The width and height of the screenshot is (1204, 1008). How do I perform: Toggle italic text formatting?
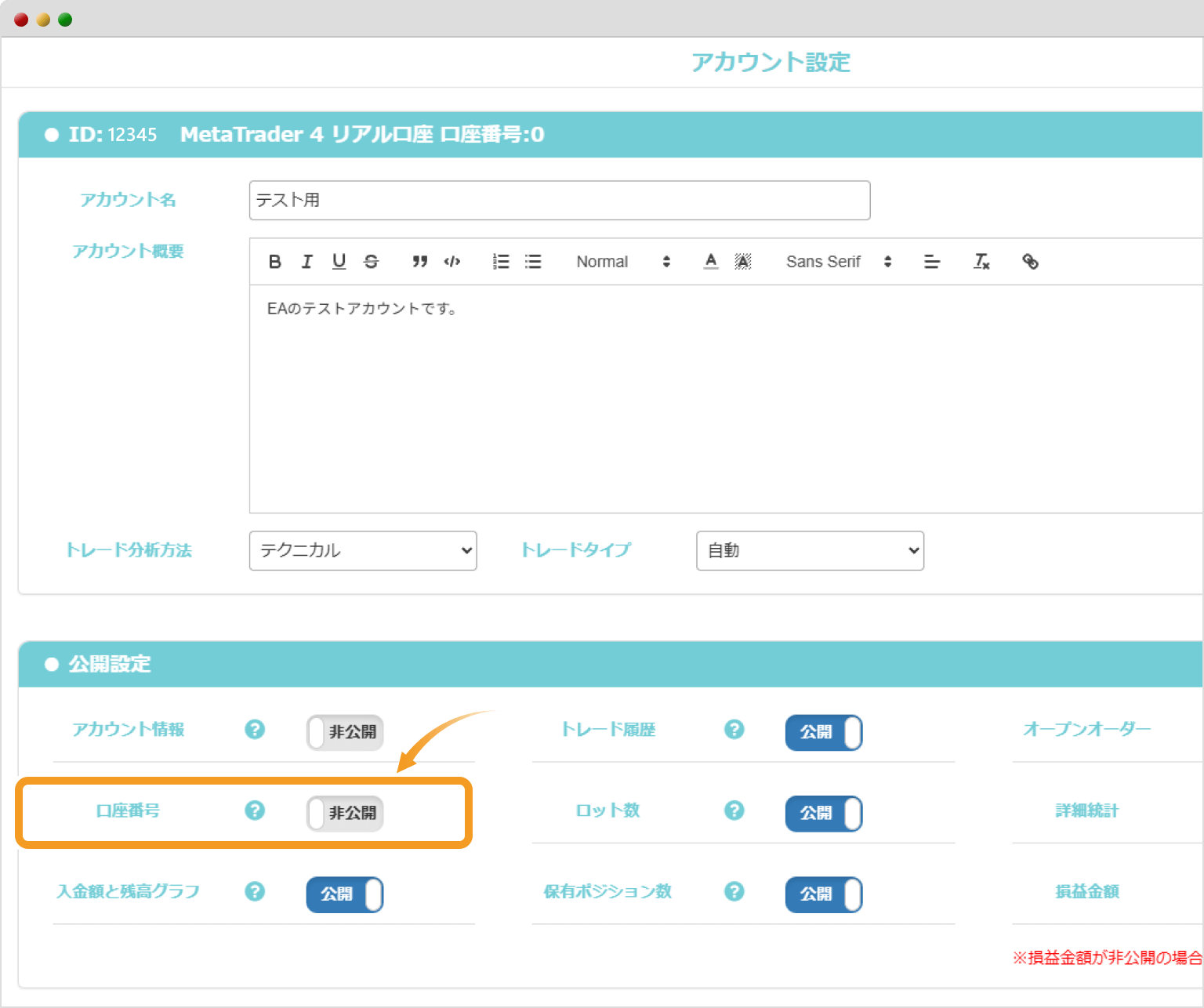[x=306, y=261]
